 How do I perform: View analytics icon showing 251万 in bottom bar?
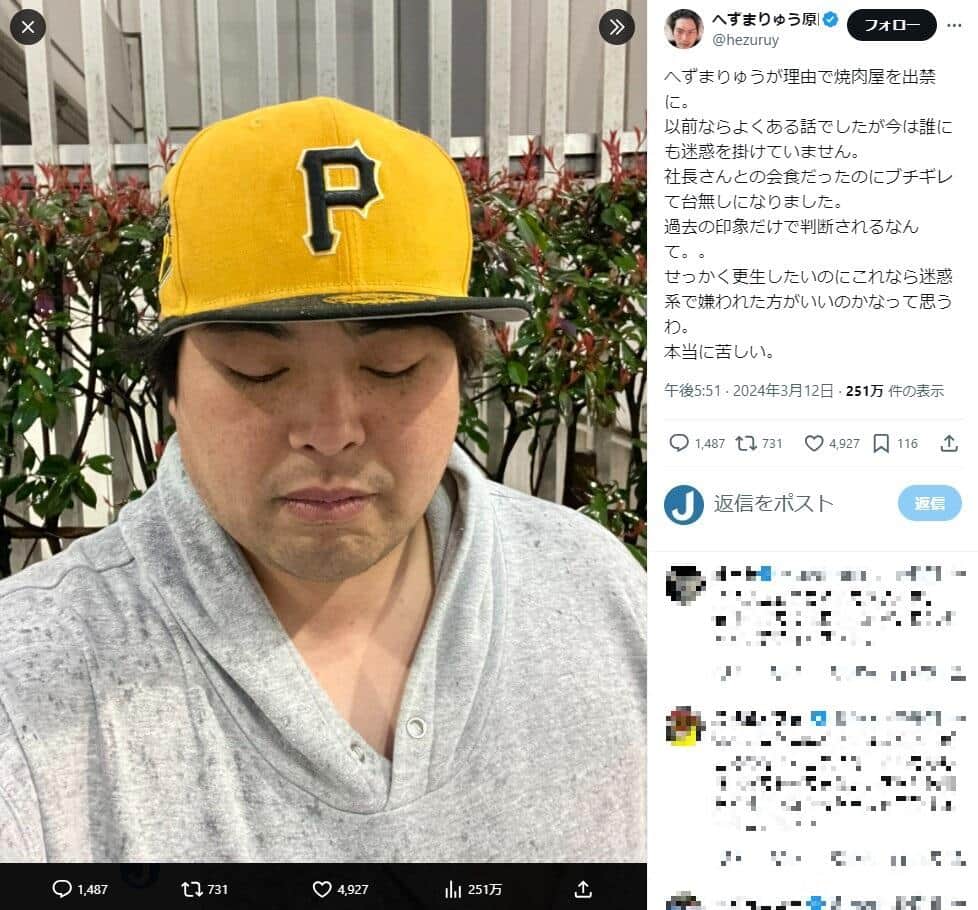[452, 889]
